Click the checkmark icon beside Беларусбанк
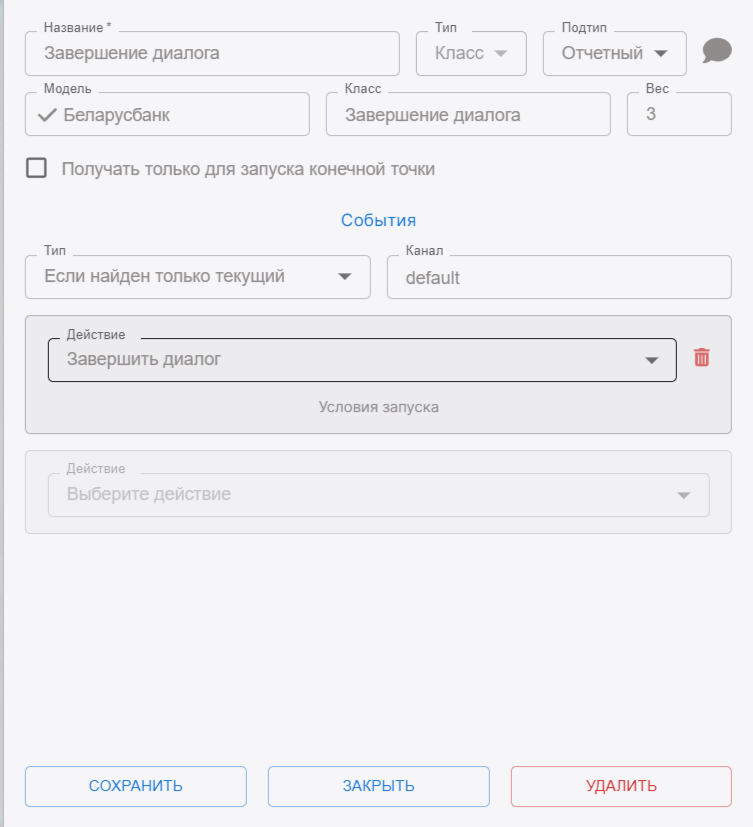The height and width of the screenshot is (827, 753). [x=47, y=115]
